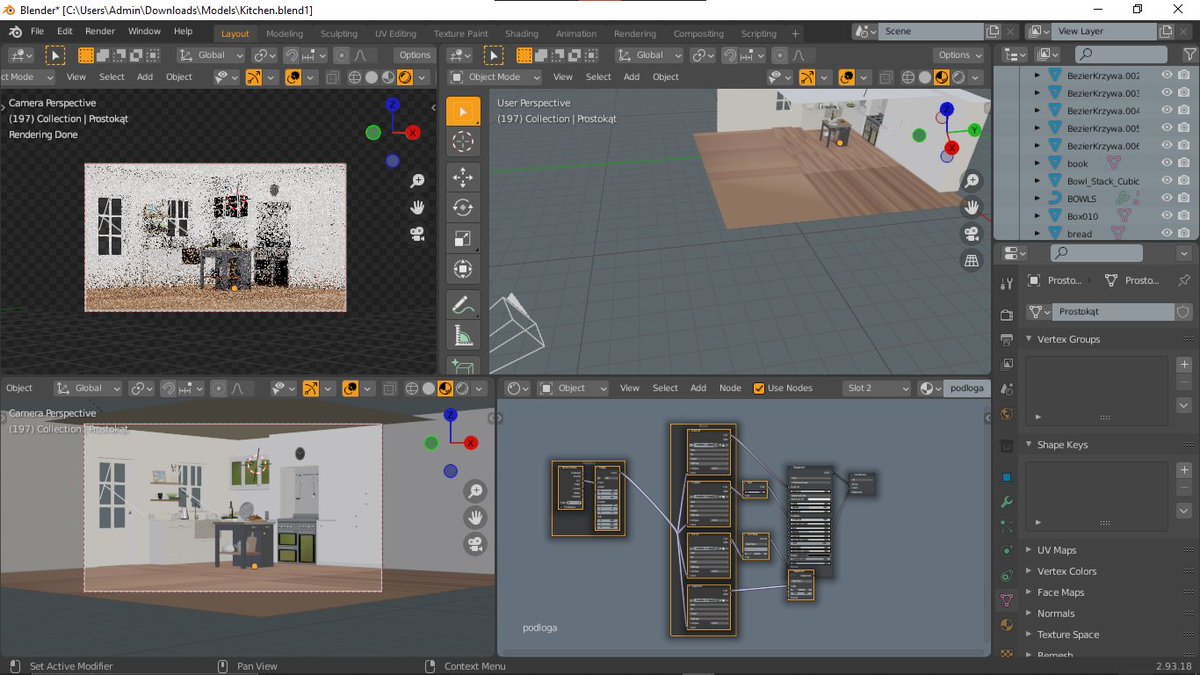1200x675 pixels.
Task: Uncheck the Use Nodes checkbox
Action: coord(759,388)
